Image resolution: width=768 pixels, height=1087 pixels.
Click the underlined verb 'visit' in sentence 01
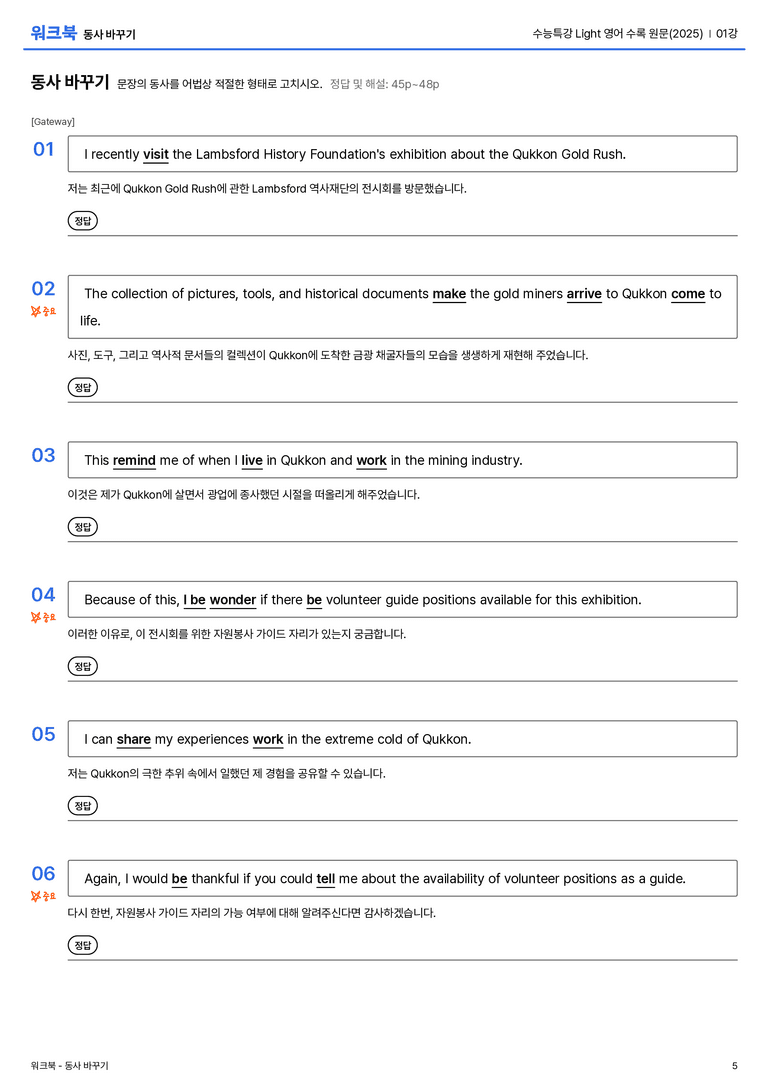click(x=156, y=155)
